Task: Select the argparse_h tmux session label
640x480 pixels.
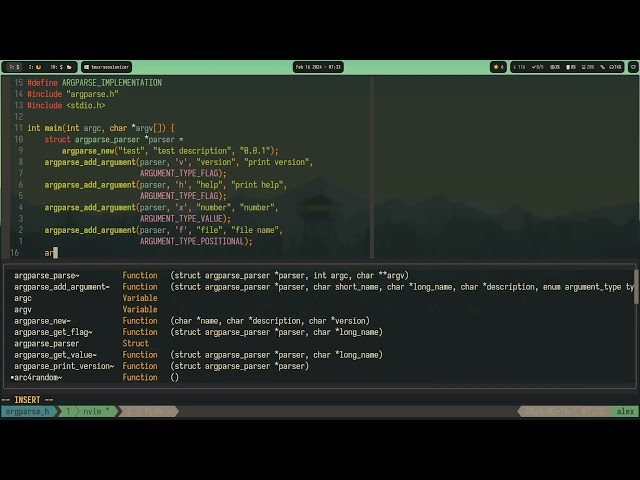Action: [x=27, y=411]
